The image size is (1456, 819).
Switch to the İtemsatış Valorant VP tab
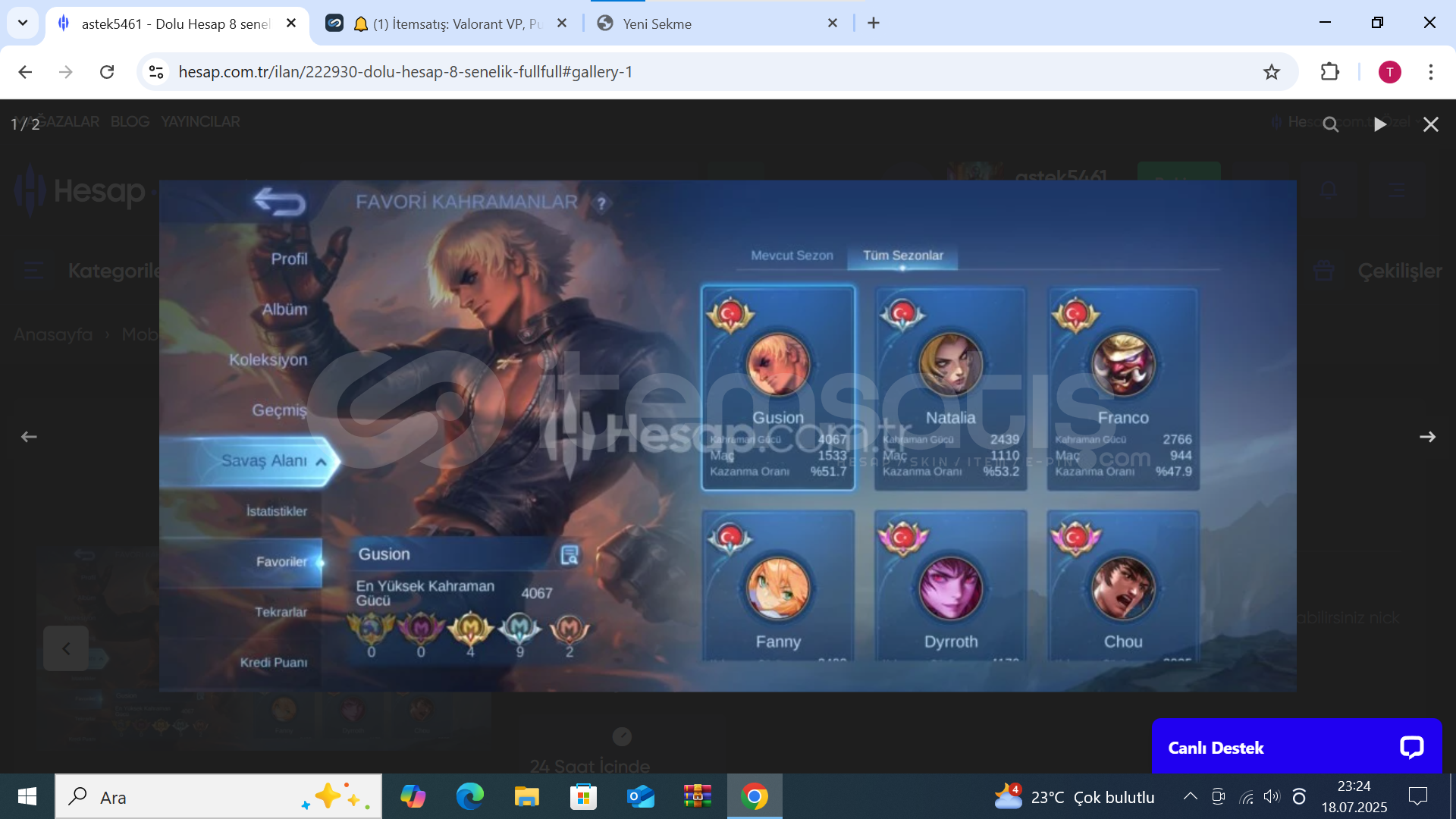pos(447,24)
